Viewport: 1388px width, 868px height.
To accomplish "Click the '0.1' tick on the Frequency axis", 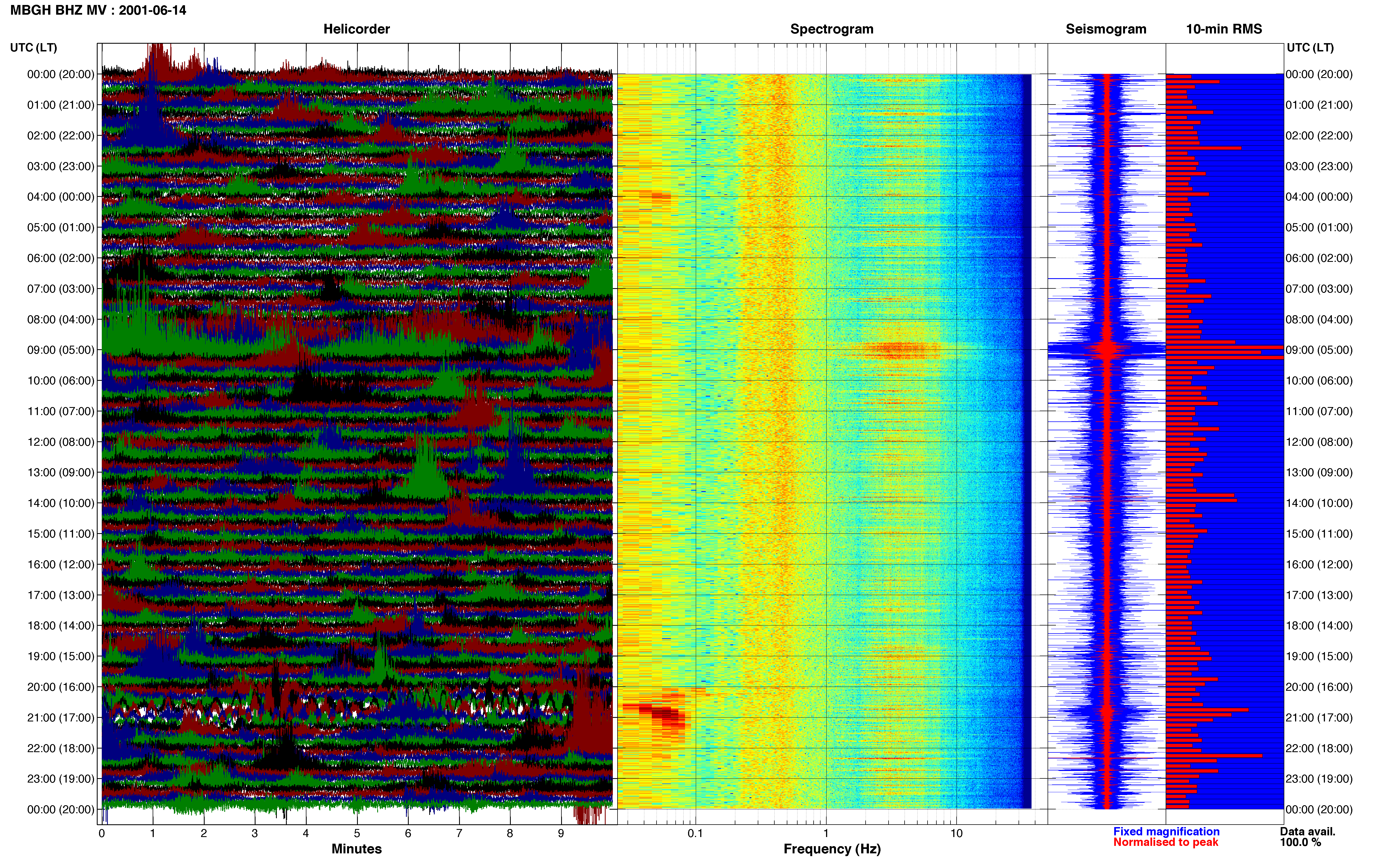I will pyautogui.click(x=695, y=833).
